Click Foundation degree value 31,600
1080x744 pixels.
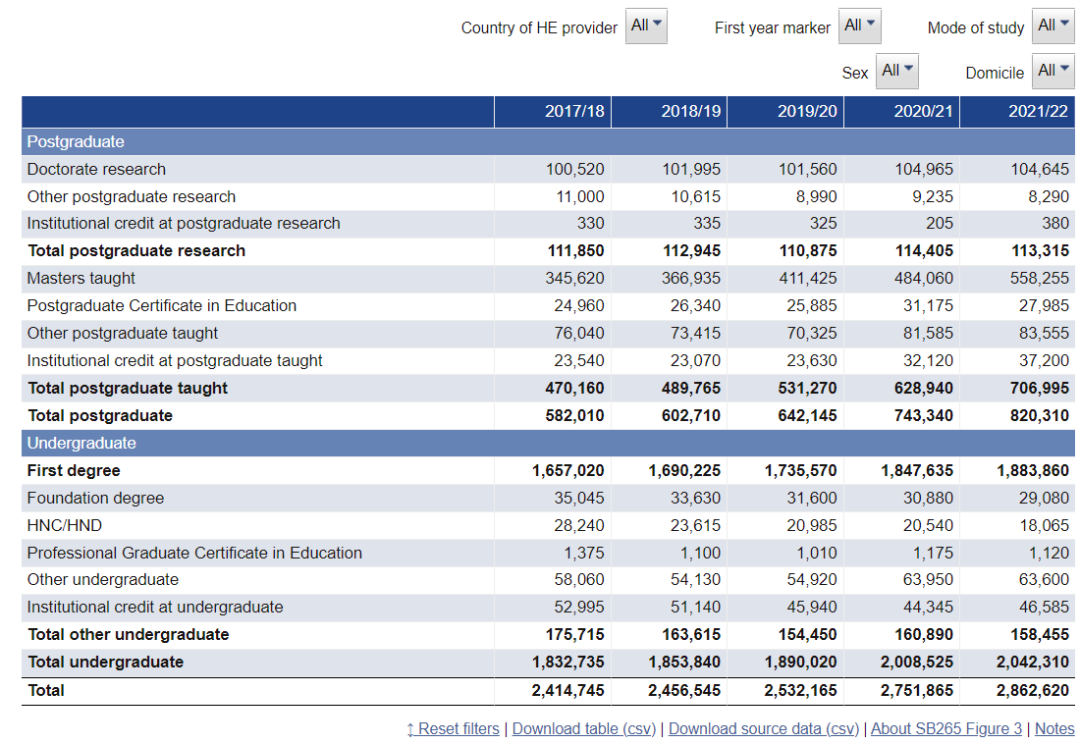point(812,498)
